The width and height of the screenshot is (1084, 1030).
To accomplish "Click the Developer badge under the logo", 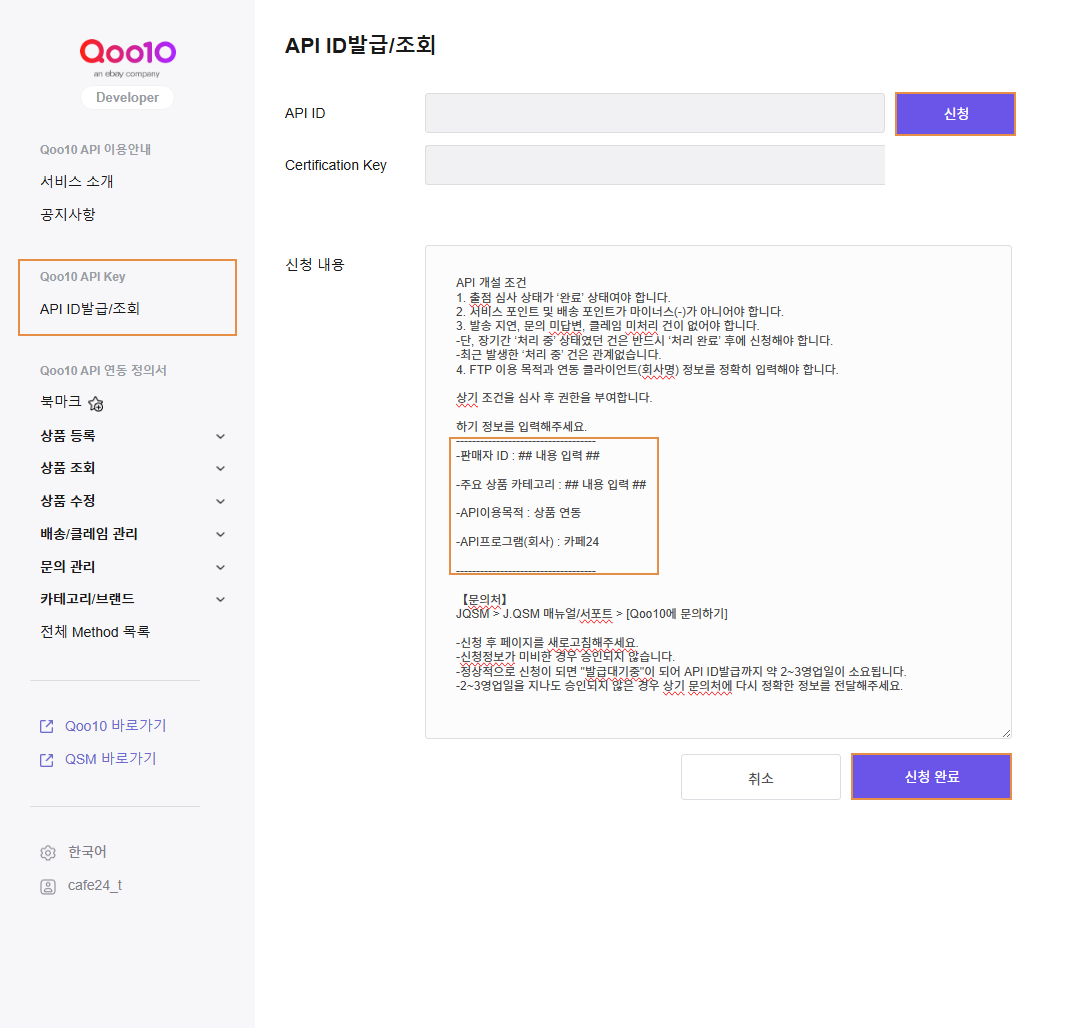I will pyautogui.click(x=127, y=97).
